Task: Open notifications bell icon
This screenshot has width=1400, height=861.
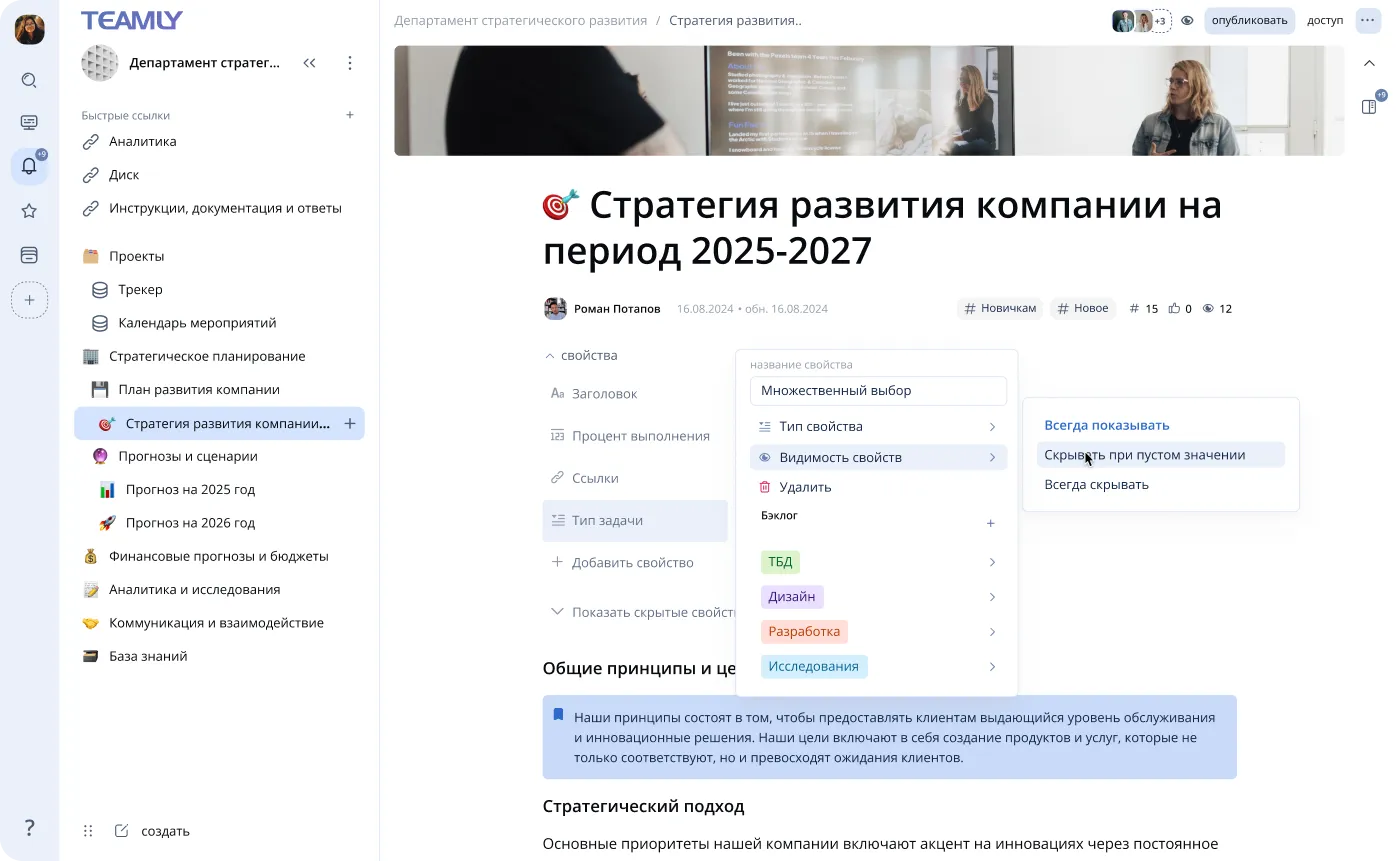Action: pos(29,166)
